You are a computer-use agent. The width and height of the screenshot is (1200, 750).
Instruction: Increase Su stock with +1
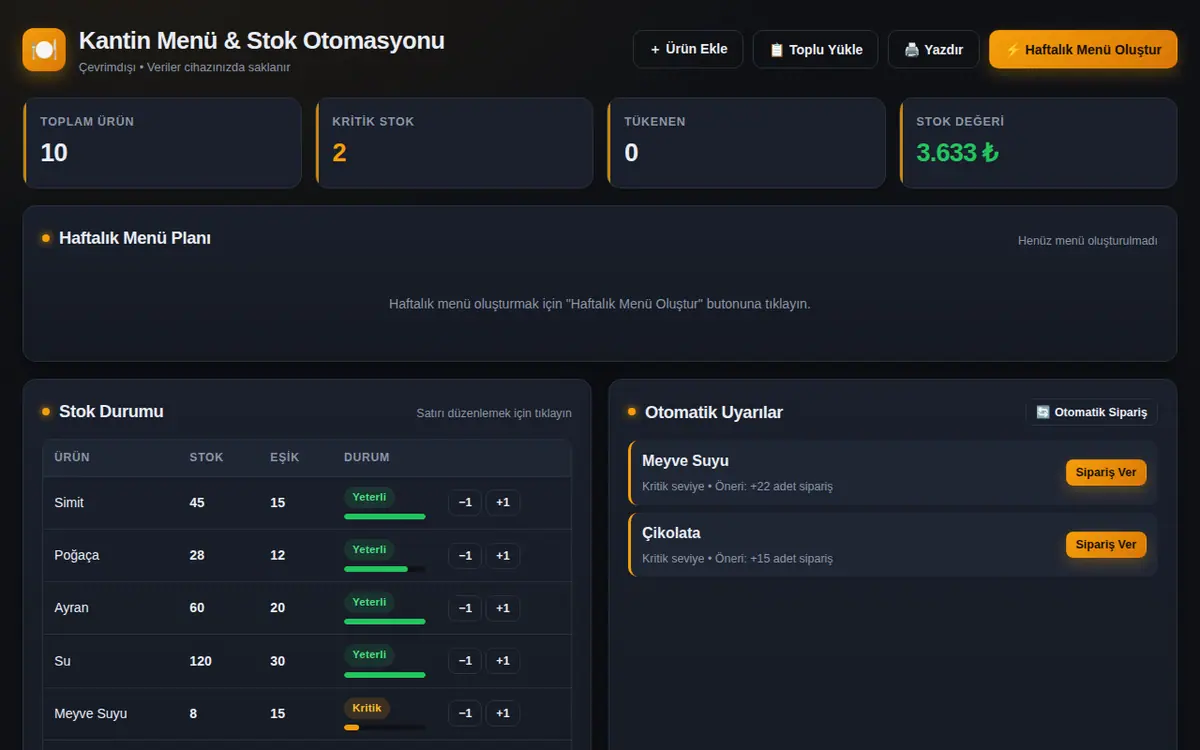(503, 661)
